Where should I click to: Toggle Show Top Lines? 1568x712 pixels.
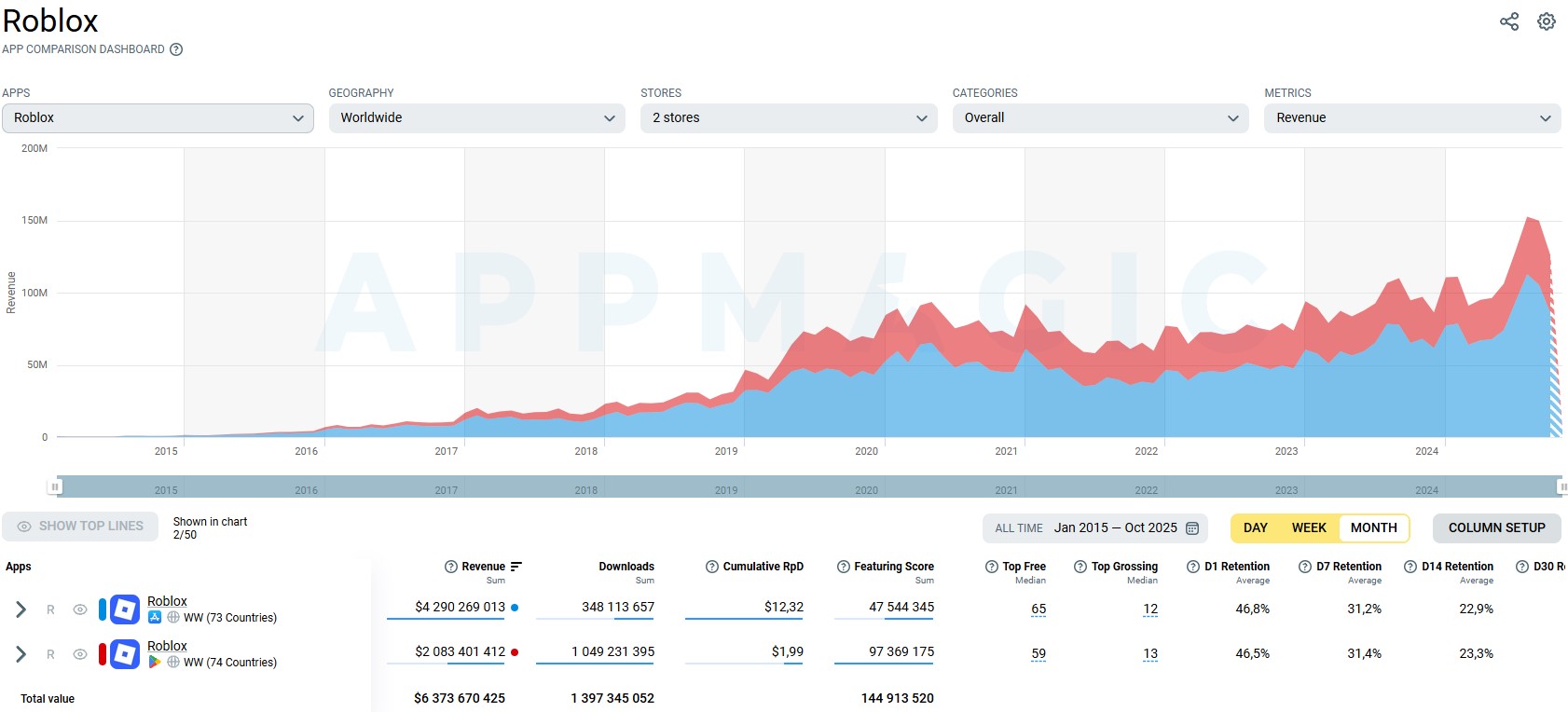(80, 527)
